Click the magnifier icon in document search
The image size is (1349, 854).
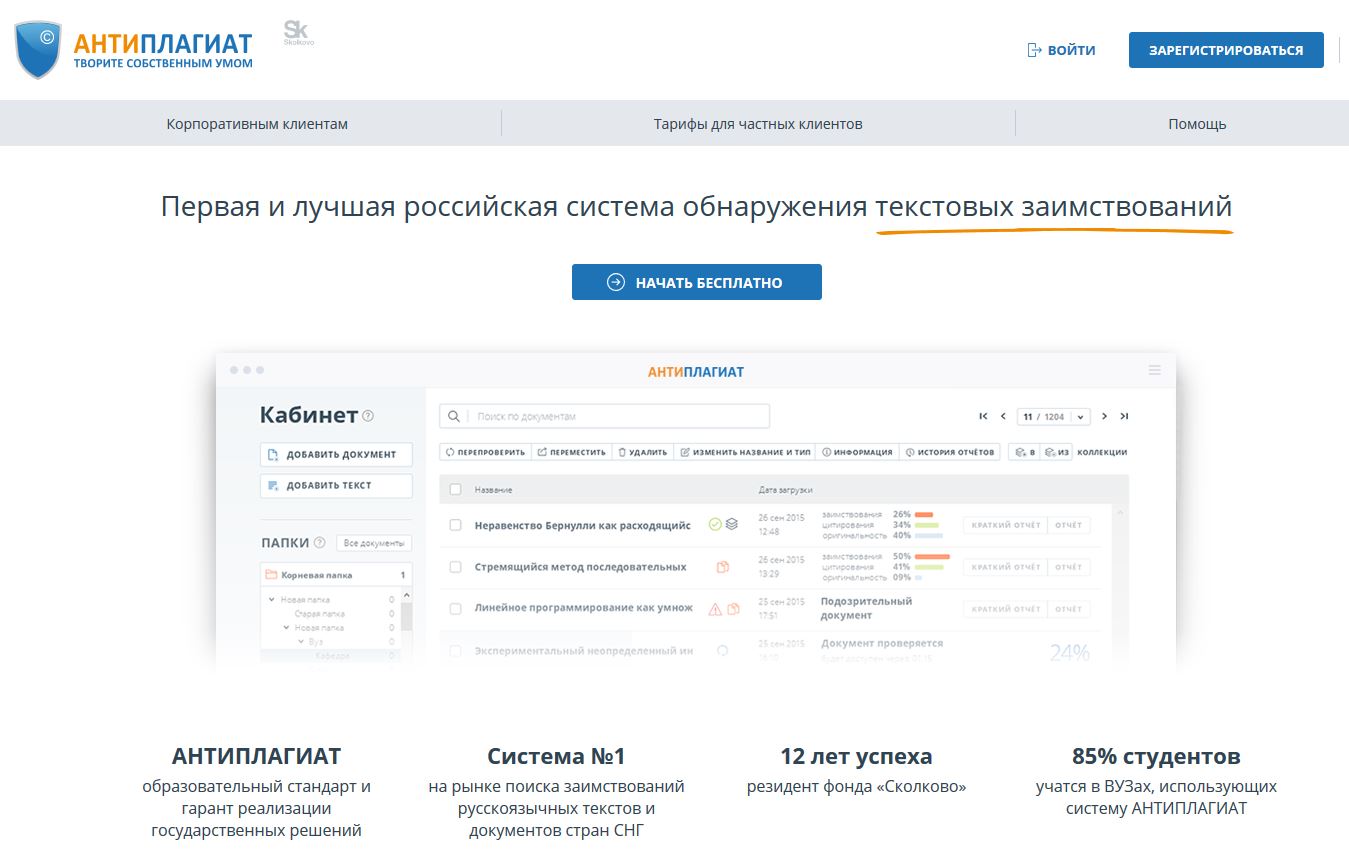click(454, 416)
